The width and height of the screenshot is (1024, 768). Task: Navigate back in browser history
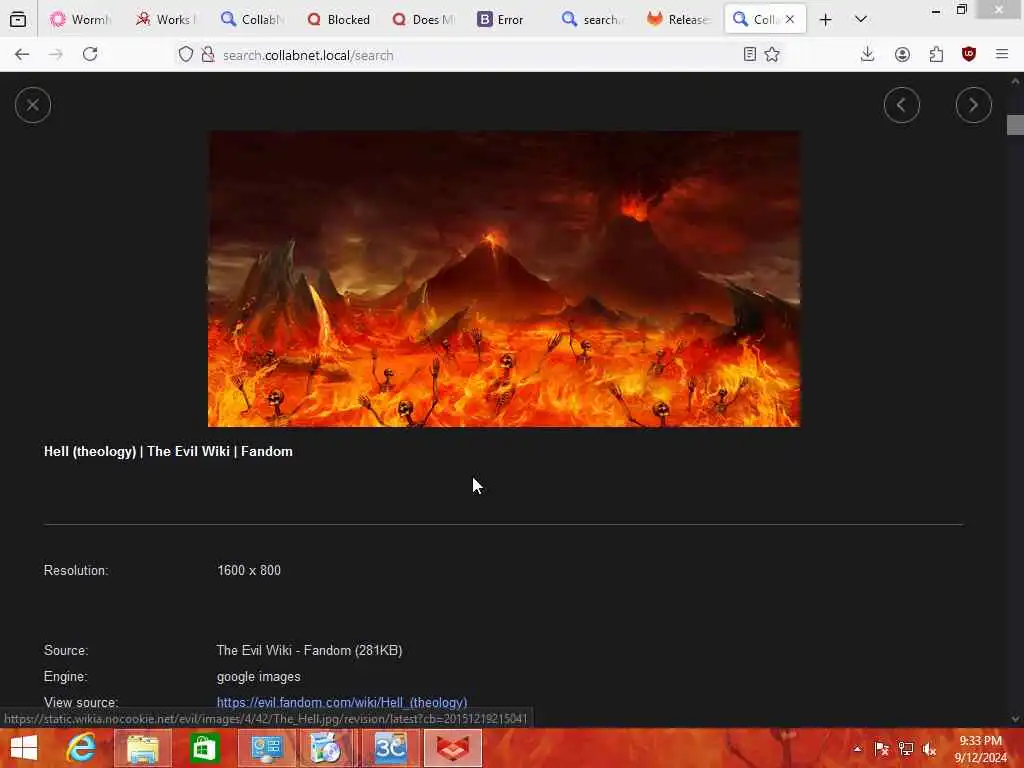click(22, 55)
